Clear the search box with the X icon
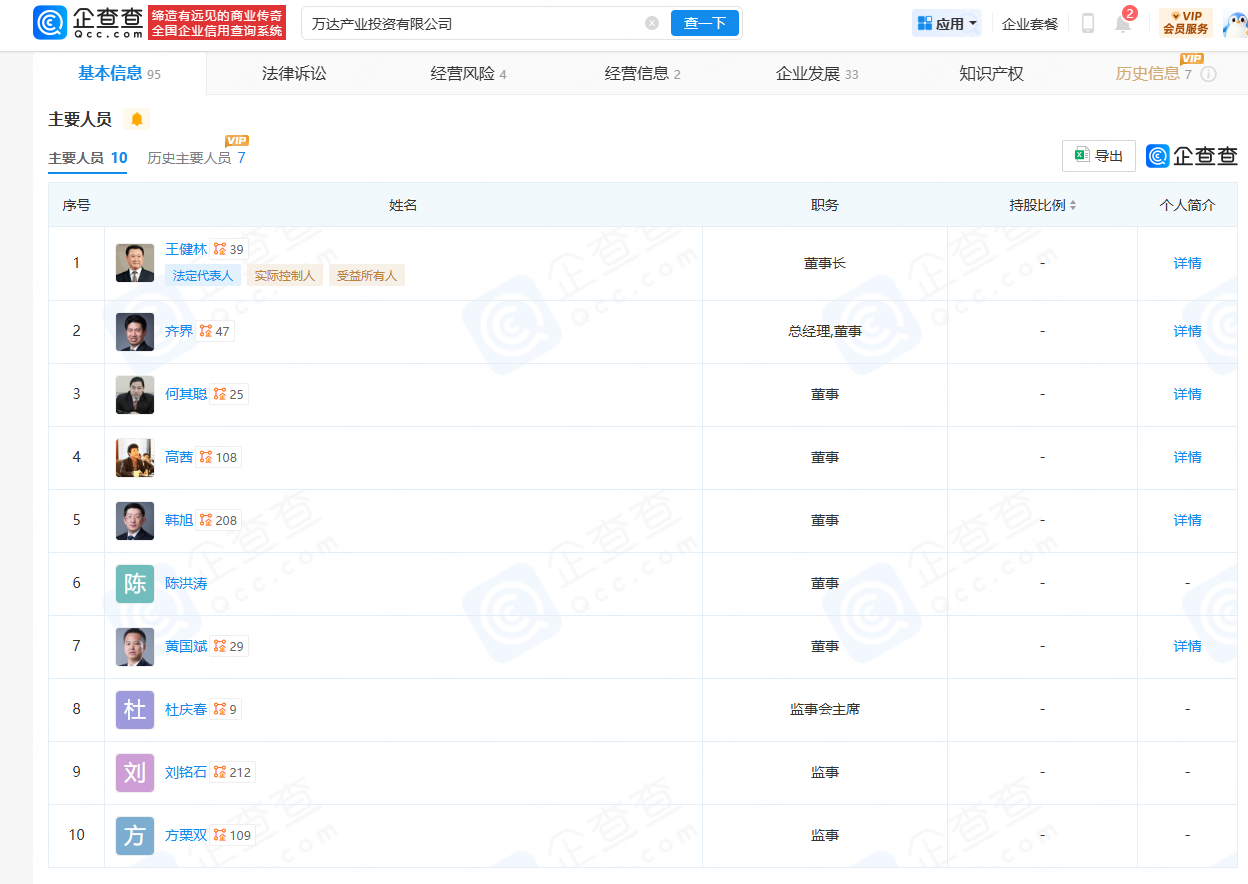This screenshot has width=1248, height=884. (652, 23)
